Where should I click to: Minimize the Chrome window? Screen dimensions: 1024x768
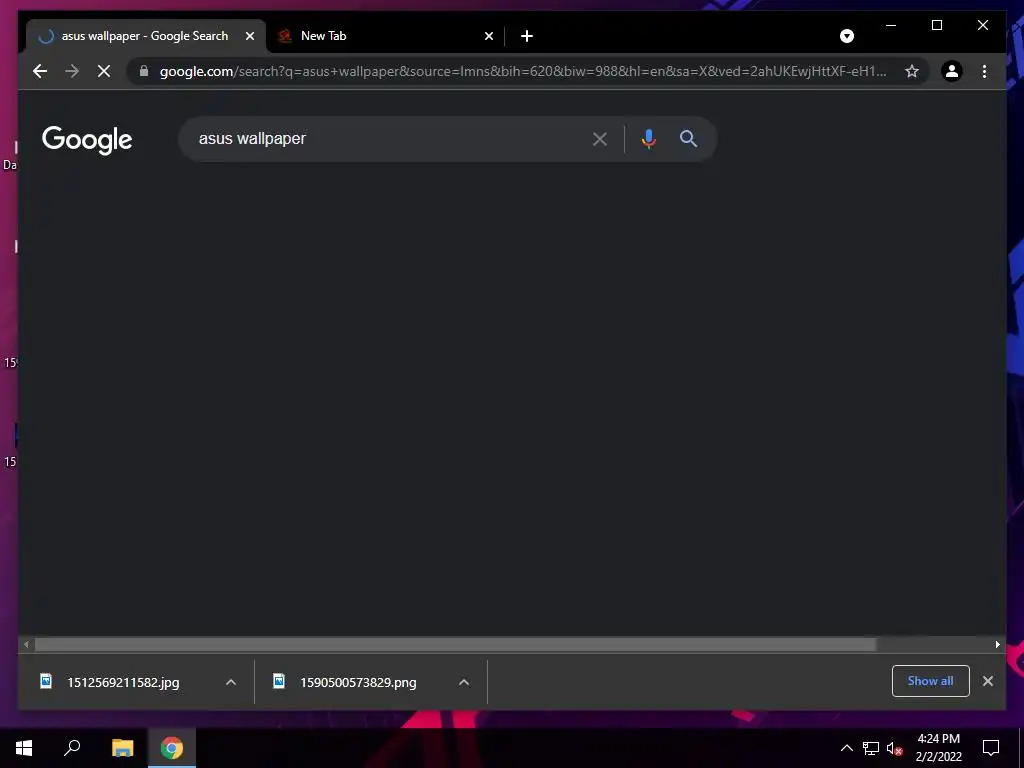[891, 25]
